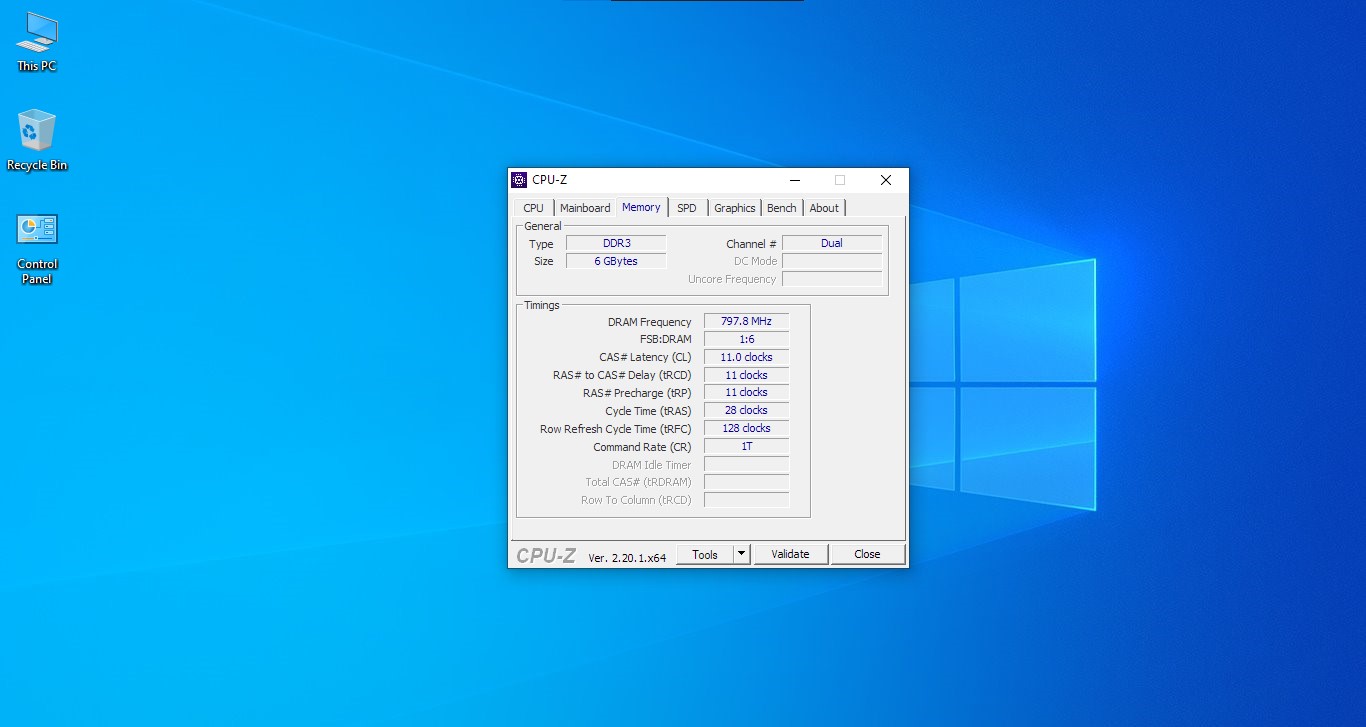Click the Row Refresh Cycle Time (tRFC) label
1366x727 pixels.
coord(615,429)
